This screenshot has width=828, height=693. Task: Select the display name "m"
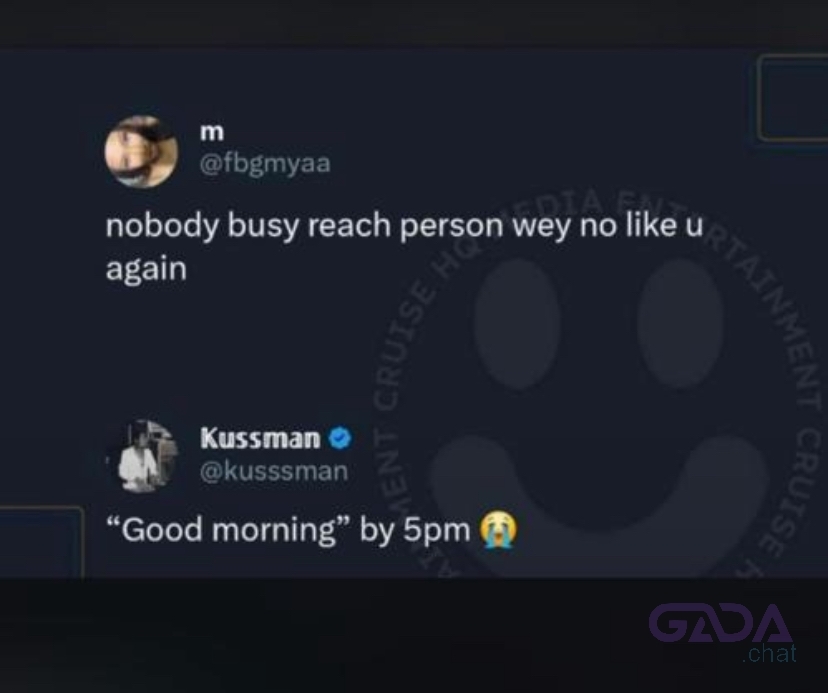[212, 132]
